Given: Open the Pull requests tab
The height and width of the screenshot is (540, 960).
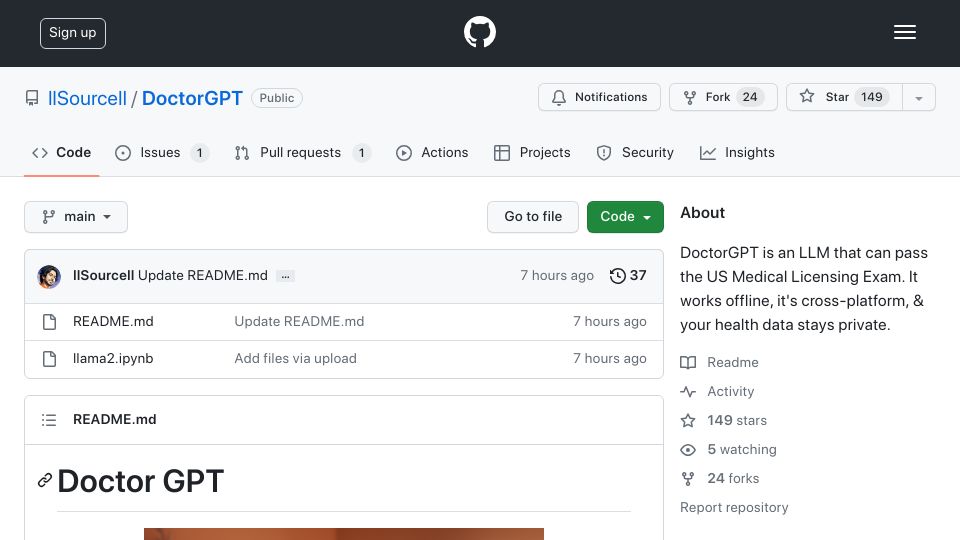Looking at the screenshot, I should [x=302, y=152].
